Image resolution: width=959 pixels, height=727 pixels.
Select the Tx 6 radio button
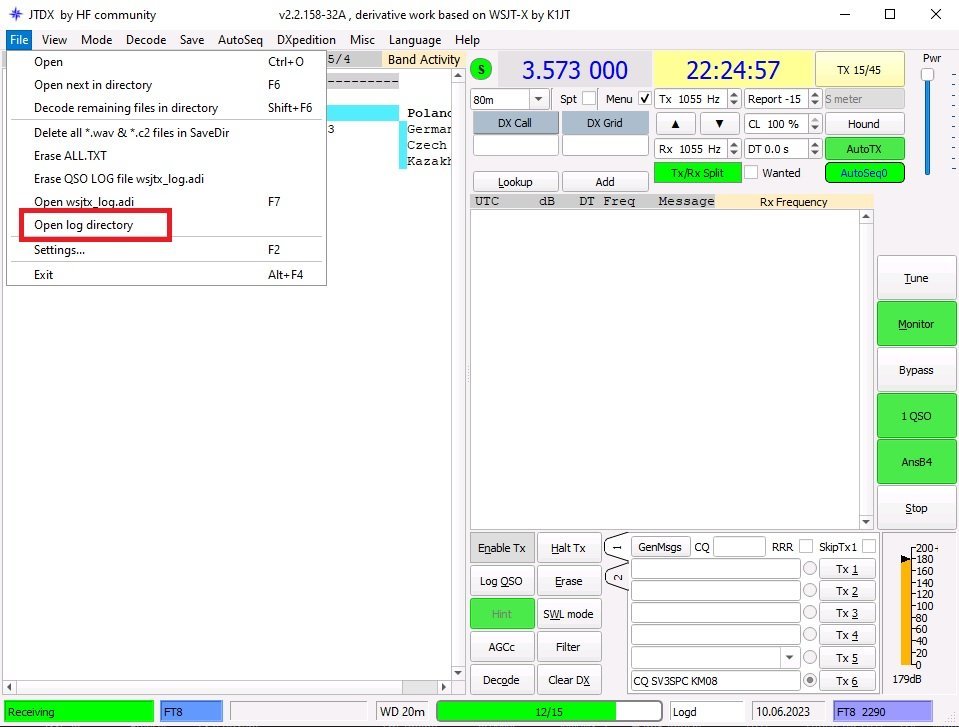tap(810, 681)
